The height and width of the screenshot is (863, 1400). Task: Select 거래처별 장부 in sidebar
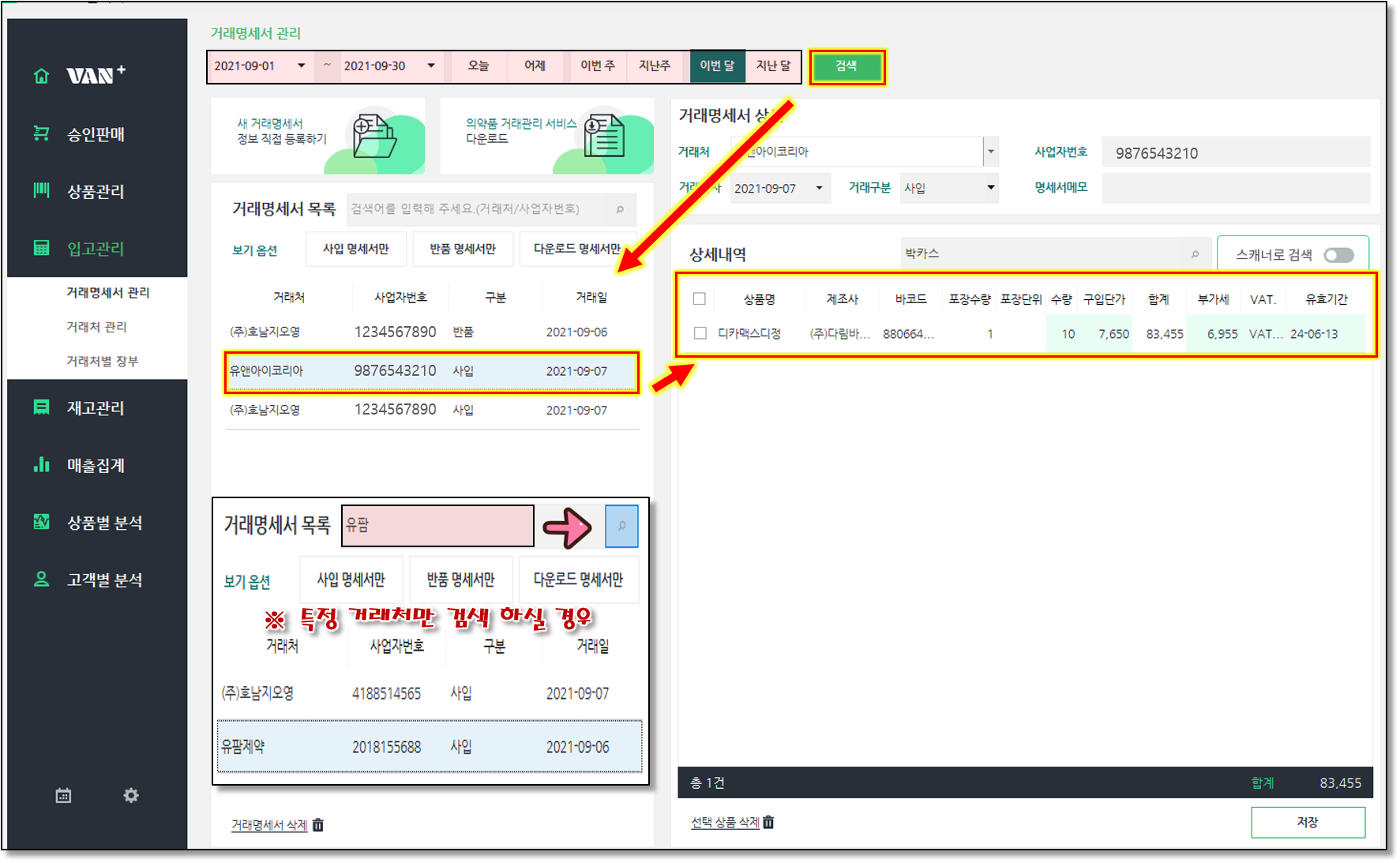coord(102,361)
